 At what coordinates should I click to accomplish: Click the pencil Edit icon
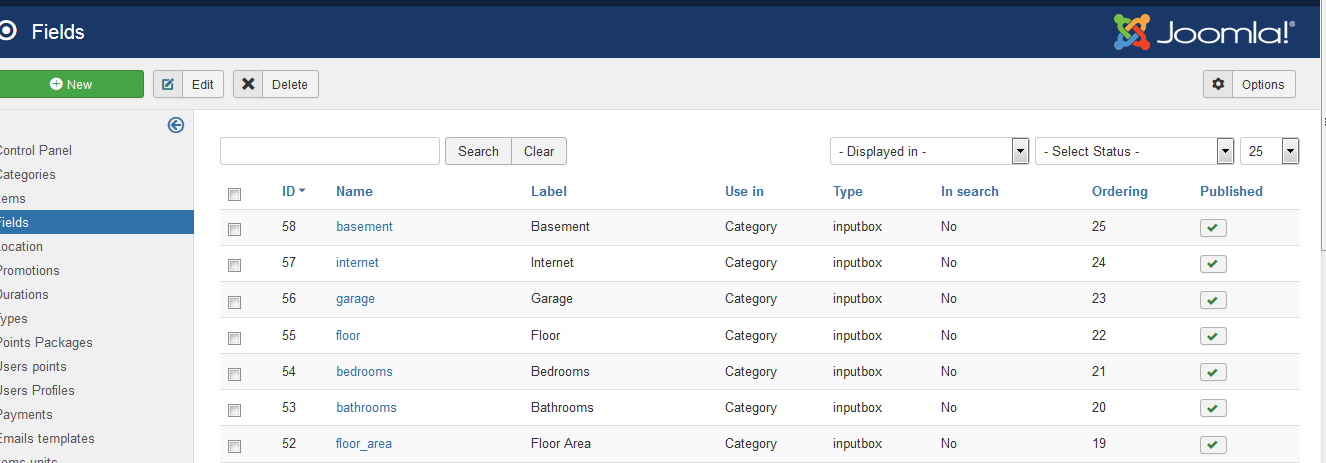(168, 84)
